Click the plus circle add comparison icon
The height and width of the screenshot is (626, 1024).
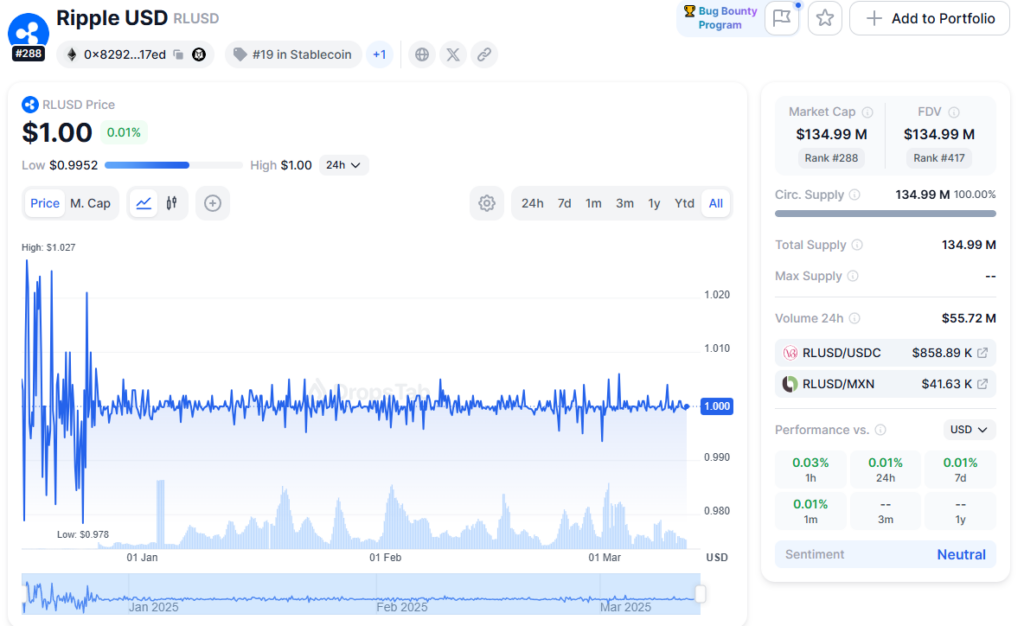(212, 203)
